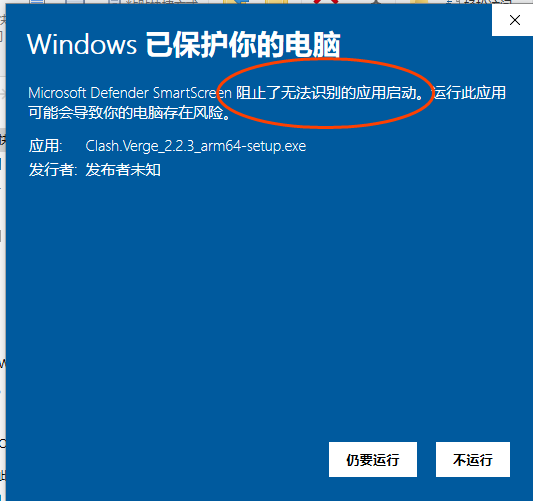The height and width of the screenshot is (501, 533).
Task: Click the folder icon with blue arrow above dialog
Action: tap(236, 2)
